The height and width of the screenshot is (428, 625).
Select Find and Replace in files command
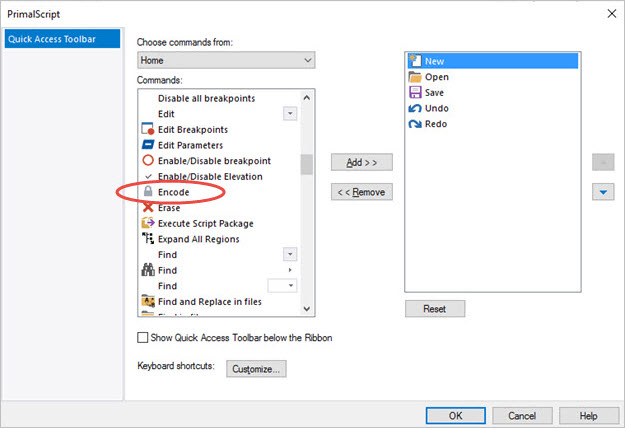click(219, 301)
